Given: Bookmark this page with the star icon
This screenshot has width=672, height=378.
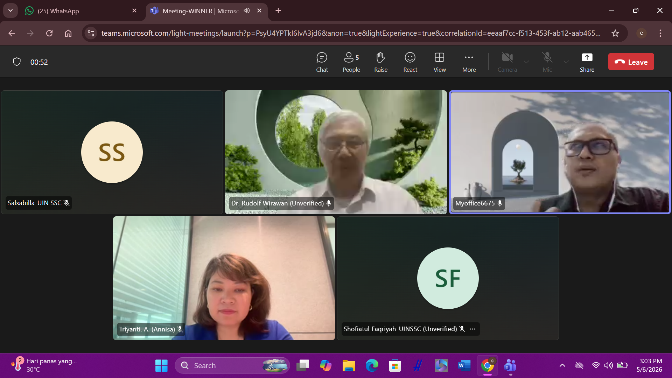Looking at the screenshot, I should tap(615, 33).
